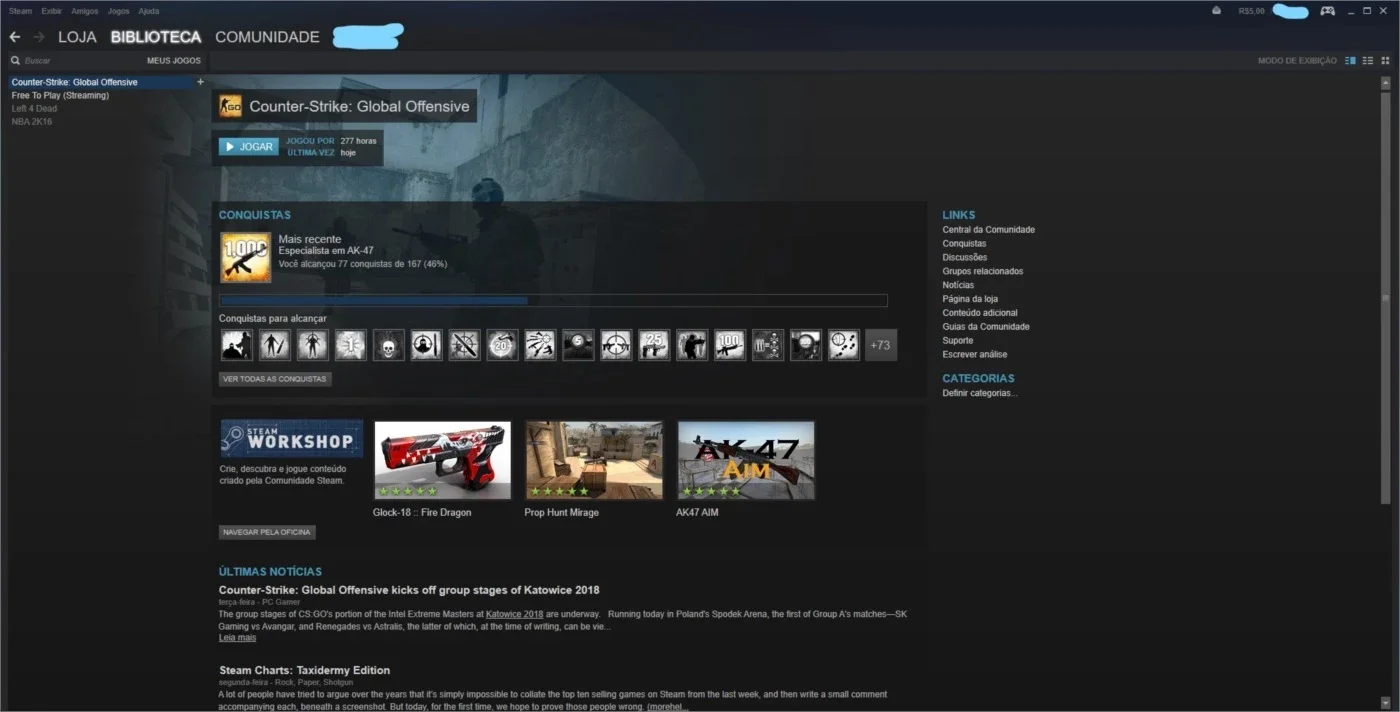Select Free To Play (Streaming) in games list
Image resolution: width=1400 pixels, height=712 pixels.
pyautogui.click(x=60, y=95)
